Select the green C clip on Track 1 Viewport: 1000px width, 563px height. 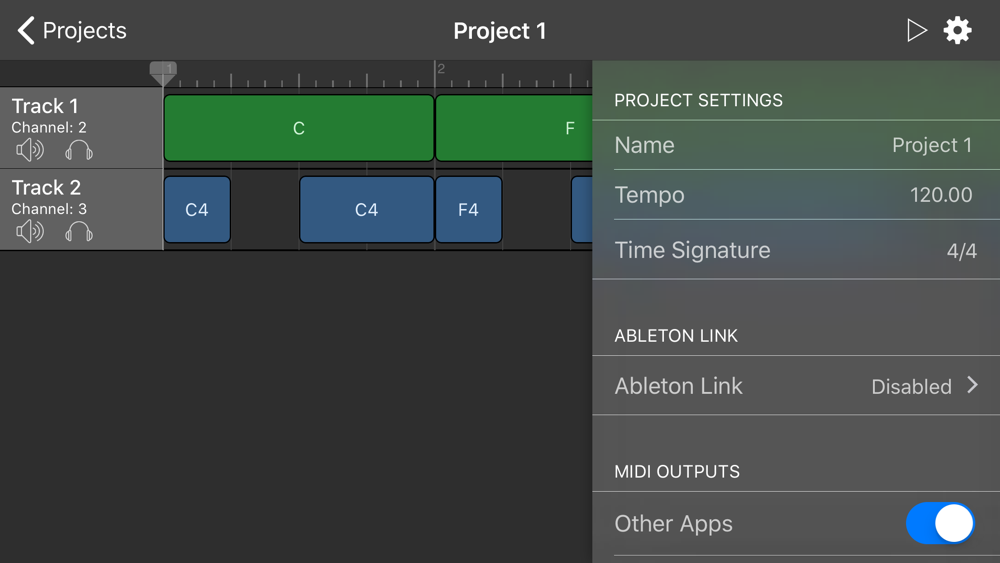point(298,128)
